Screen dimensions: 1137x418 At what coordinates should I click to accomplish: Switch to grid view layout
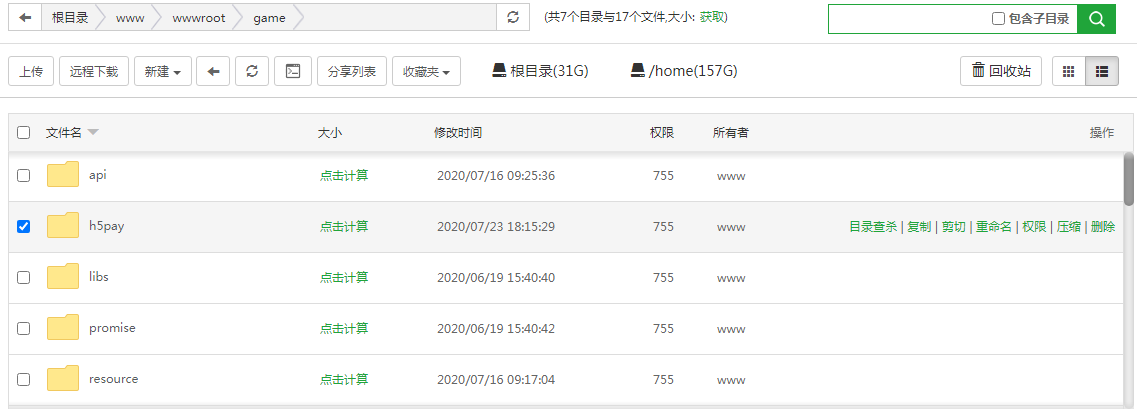point(1068,71)
